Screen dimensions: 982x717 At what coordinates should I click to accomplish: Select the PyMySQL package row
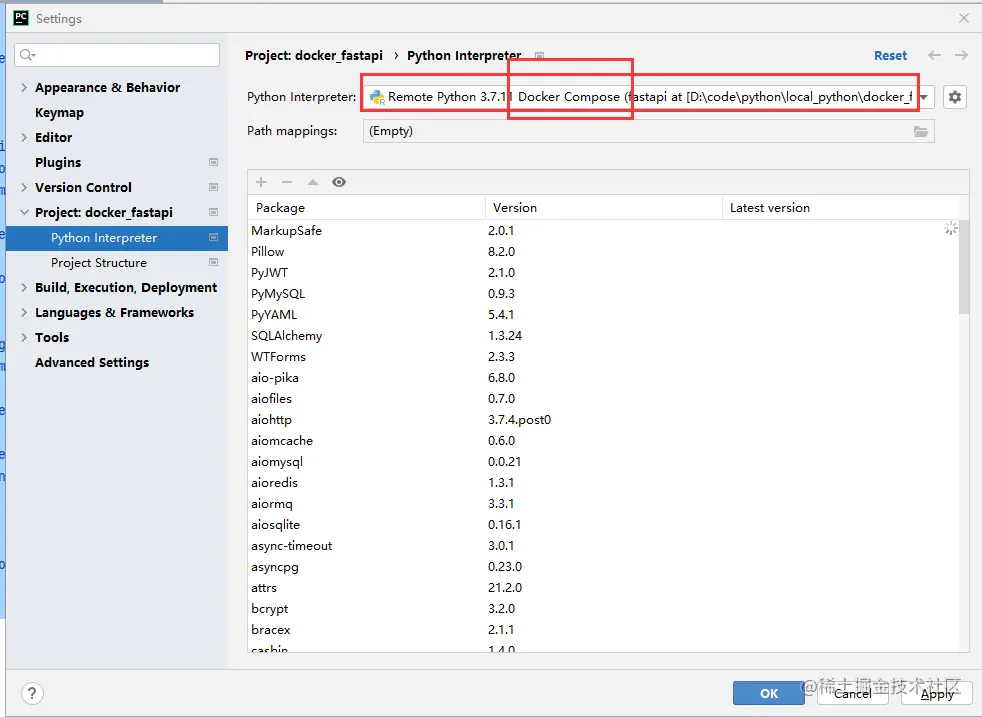603,294
